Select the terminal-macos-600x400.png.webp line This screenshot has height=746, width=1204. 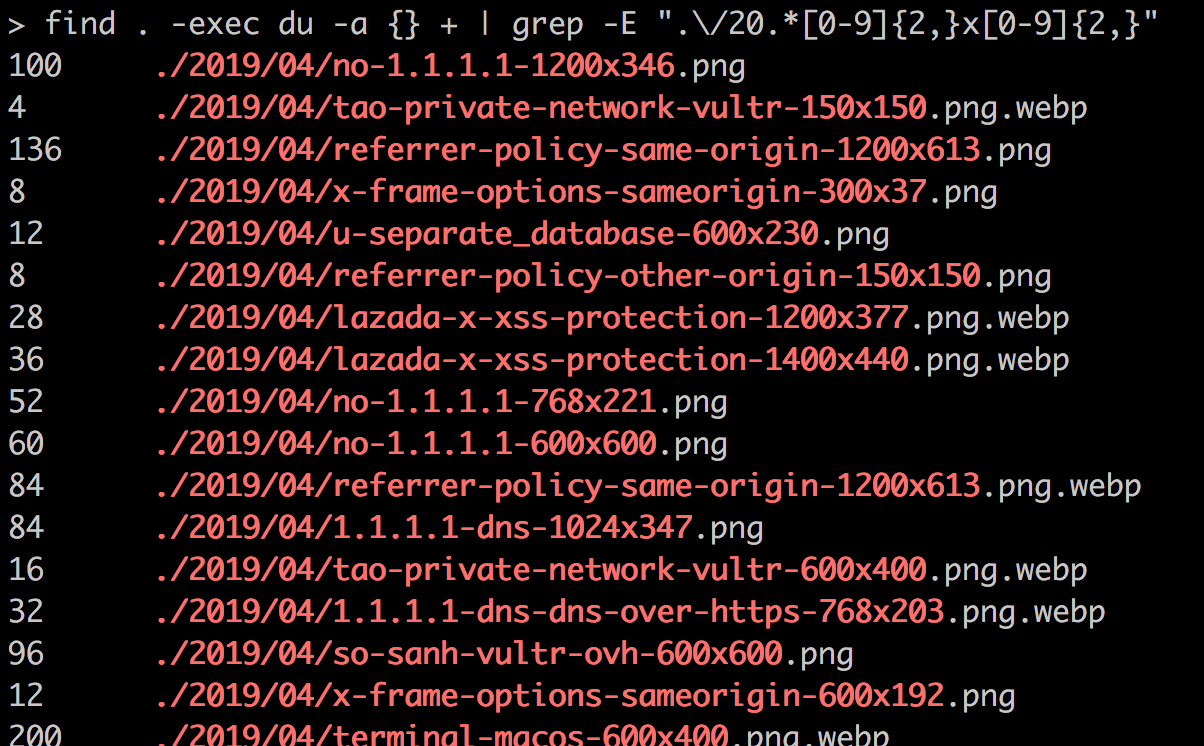[523, 735]
